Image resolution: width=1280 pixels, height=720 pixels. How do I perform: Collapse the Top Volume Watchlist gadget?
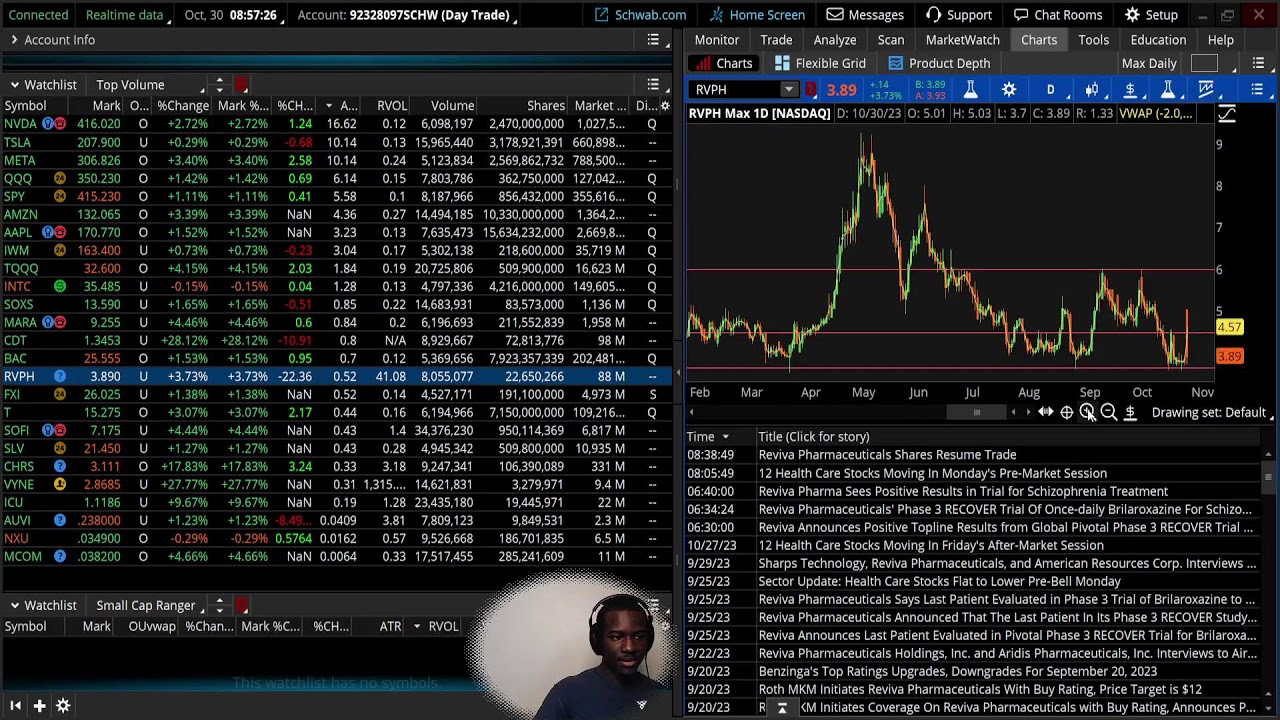click(14, 85)
